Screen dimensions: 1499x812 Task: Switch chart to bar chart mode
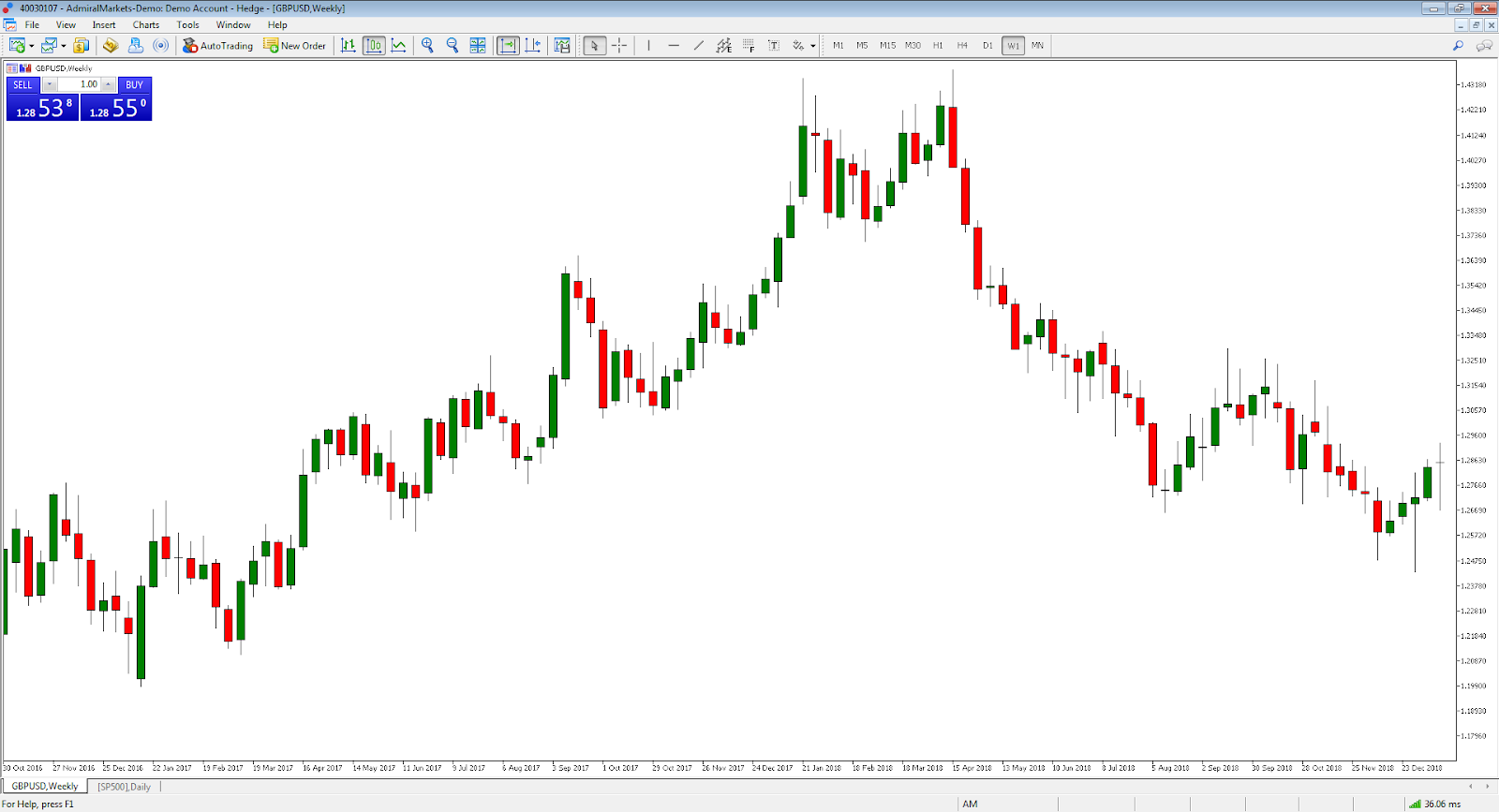coord(349,45)
